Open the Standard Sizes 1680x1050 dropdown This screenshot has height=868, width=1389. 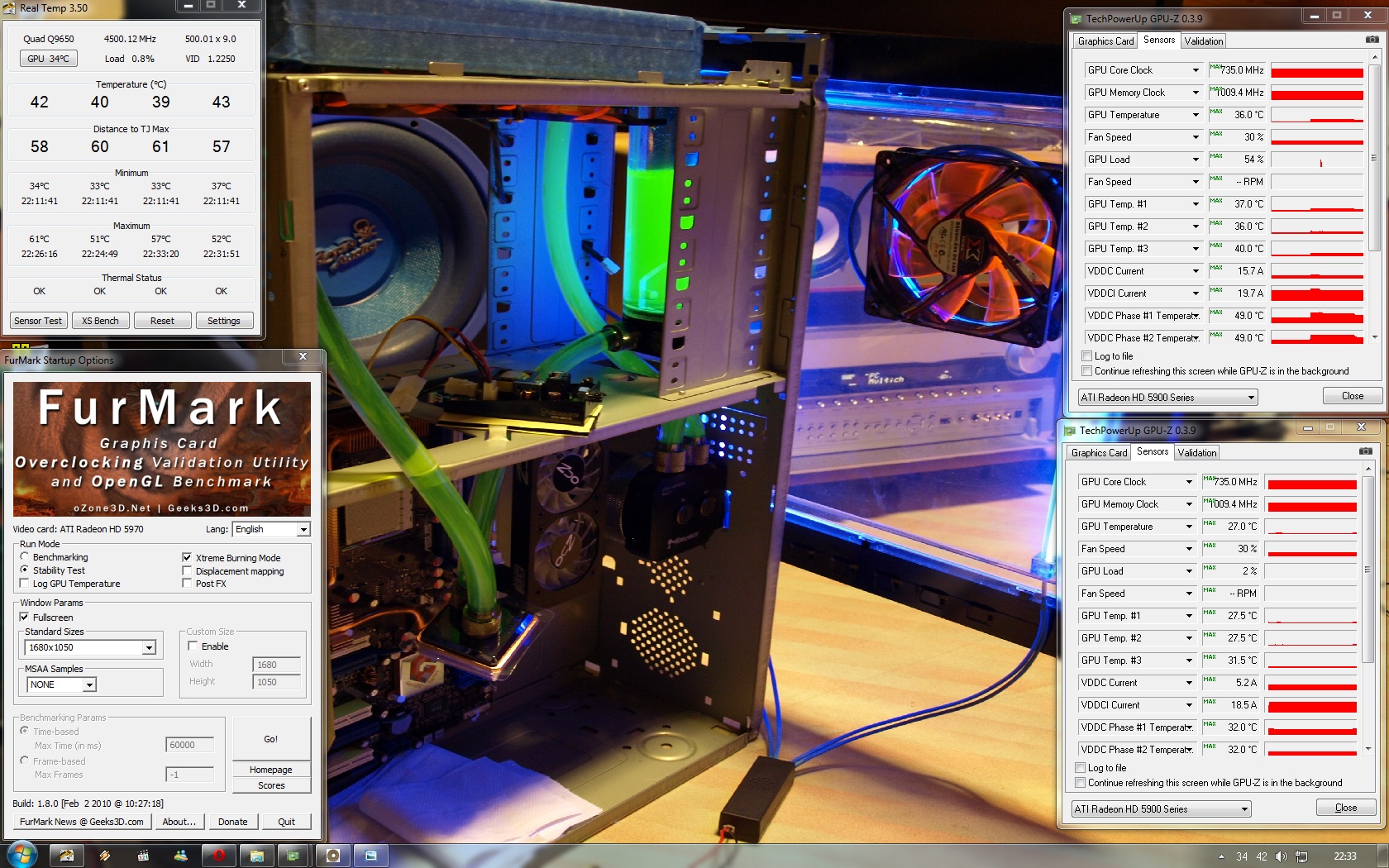coord(91,647)
